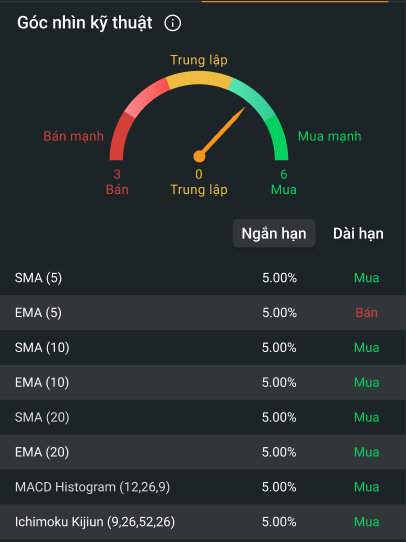Click the EMA (5) indicator row
Viewport: 406px width, 542px height.
point(203,312)
